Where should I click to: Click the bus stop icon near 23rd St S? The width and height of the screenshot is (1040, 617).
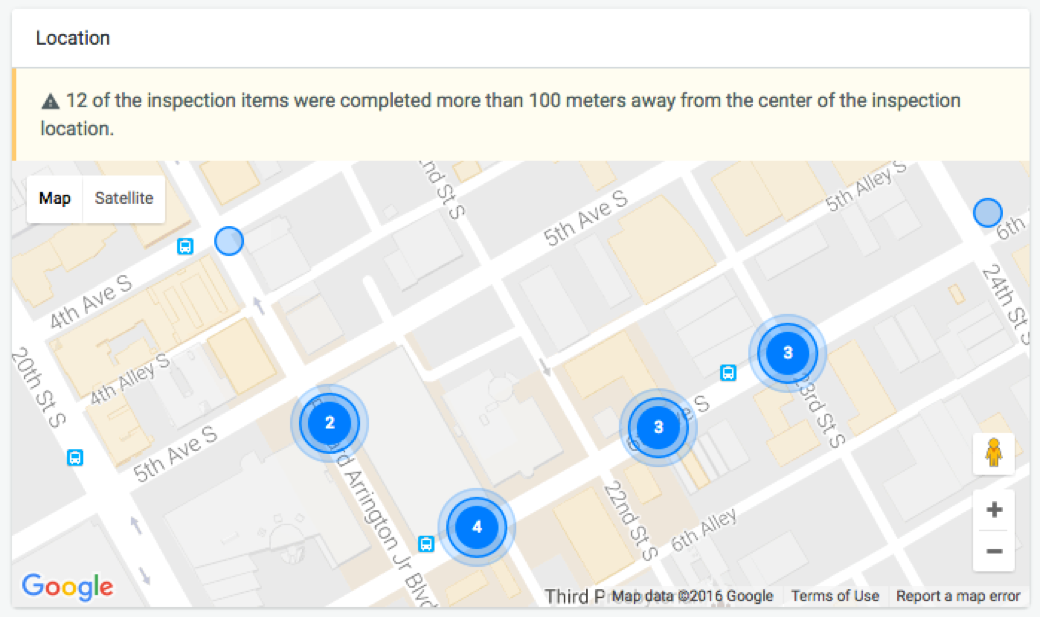click(x=728, y=373)
